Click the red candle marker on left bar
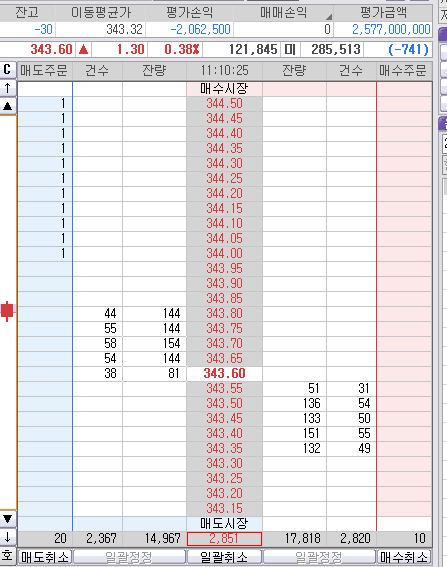Image resolution: width=447 pixels, height=567 pixels. point(7,311)
